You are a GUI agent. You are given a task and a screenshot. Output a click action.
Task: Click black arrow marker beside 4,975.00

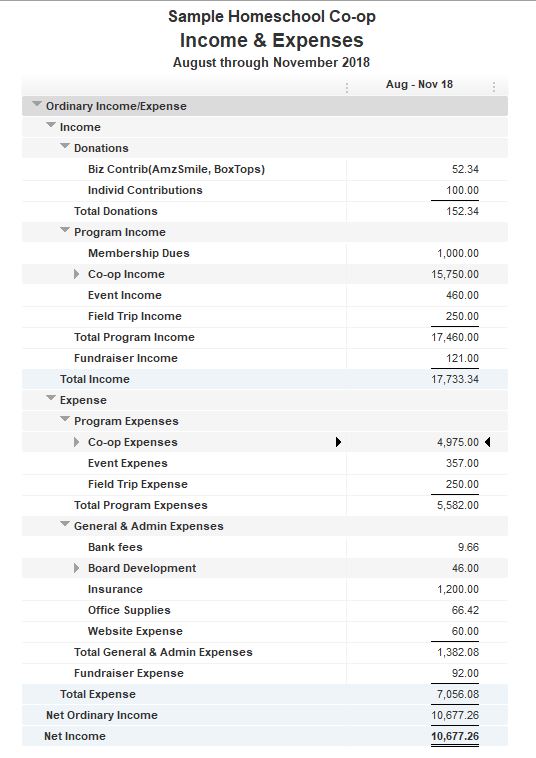488,442
